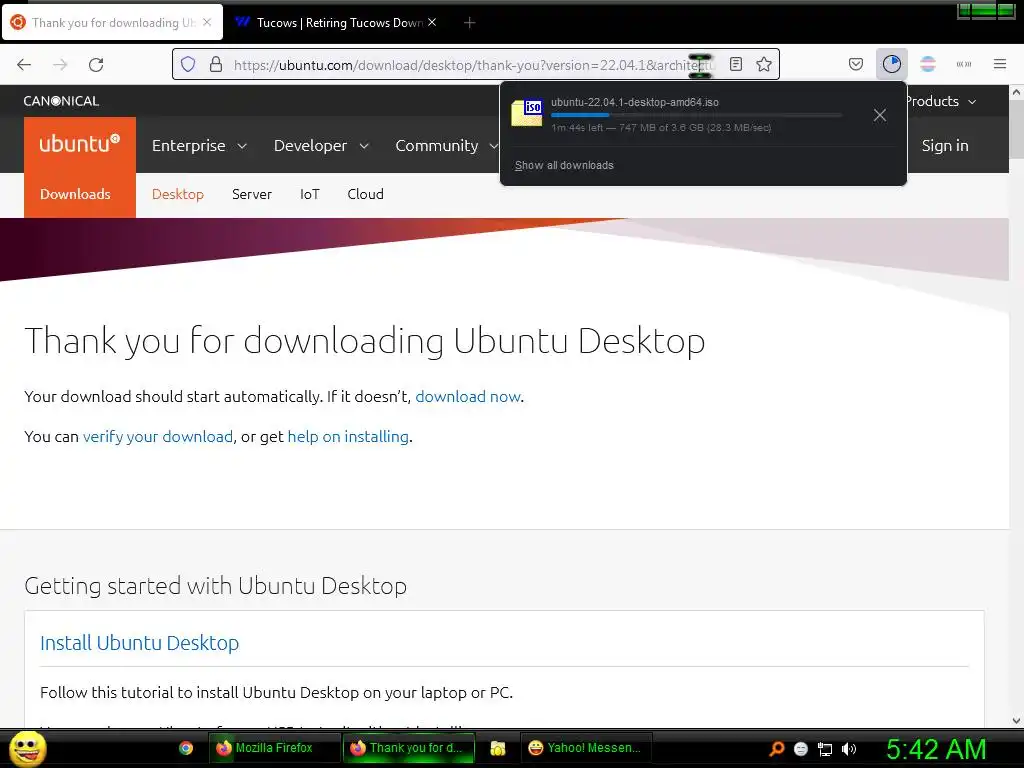Image resolution: width=1024 pixels, height=768 pixels.
Task: Click the ubuntu logo
Action: point(80,144)
